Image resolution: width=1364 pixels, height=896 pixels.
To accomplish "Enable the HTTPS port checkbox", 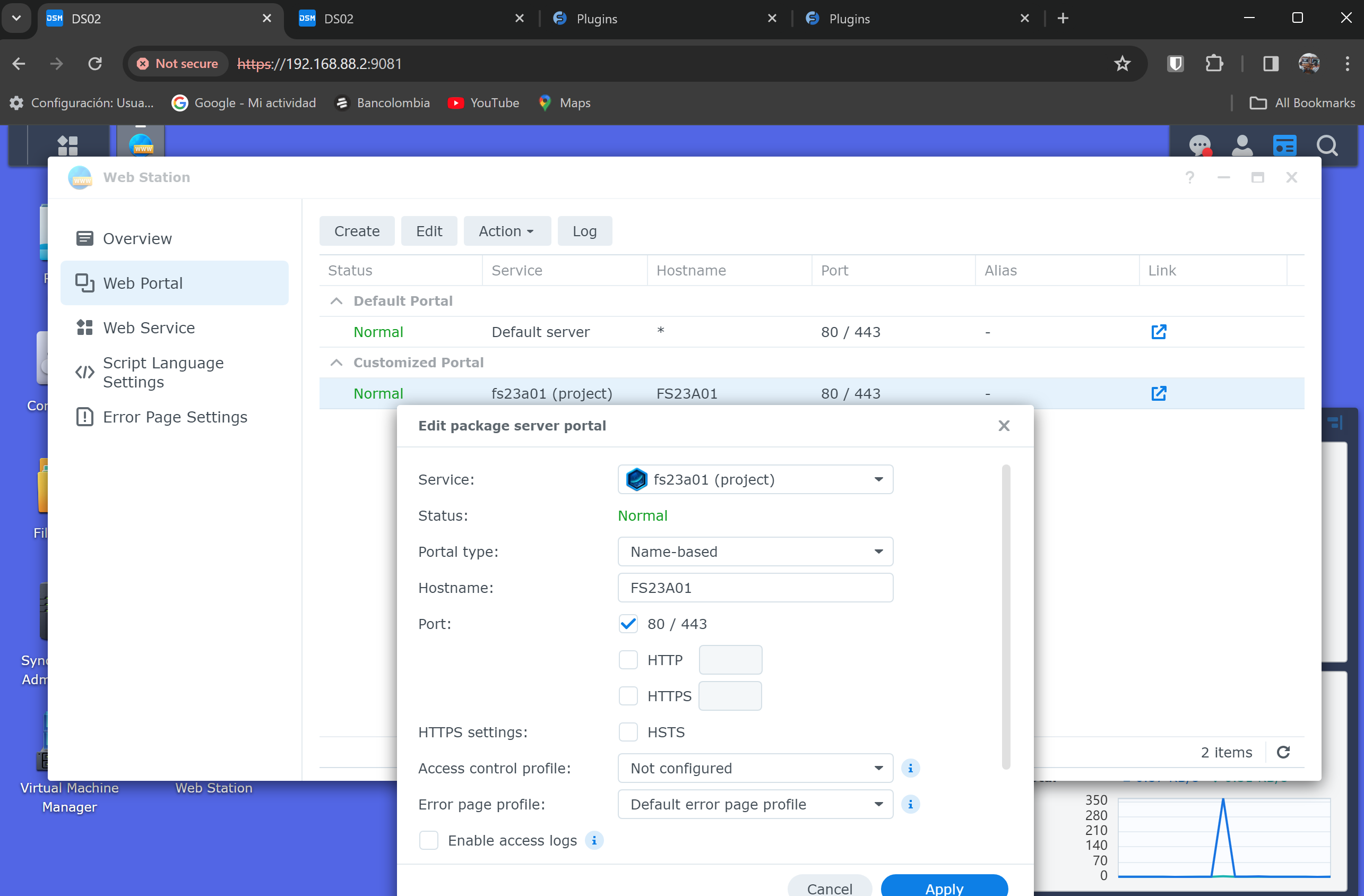I will 628,696.
